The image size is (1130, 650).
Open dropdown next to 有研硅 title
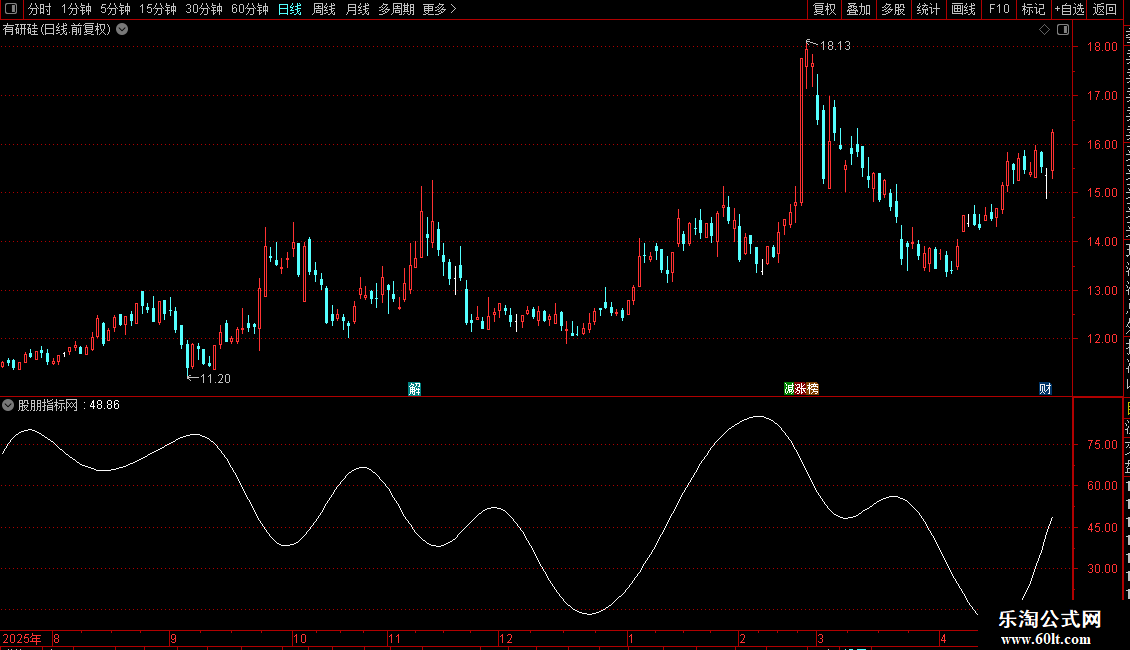123,30
